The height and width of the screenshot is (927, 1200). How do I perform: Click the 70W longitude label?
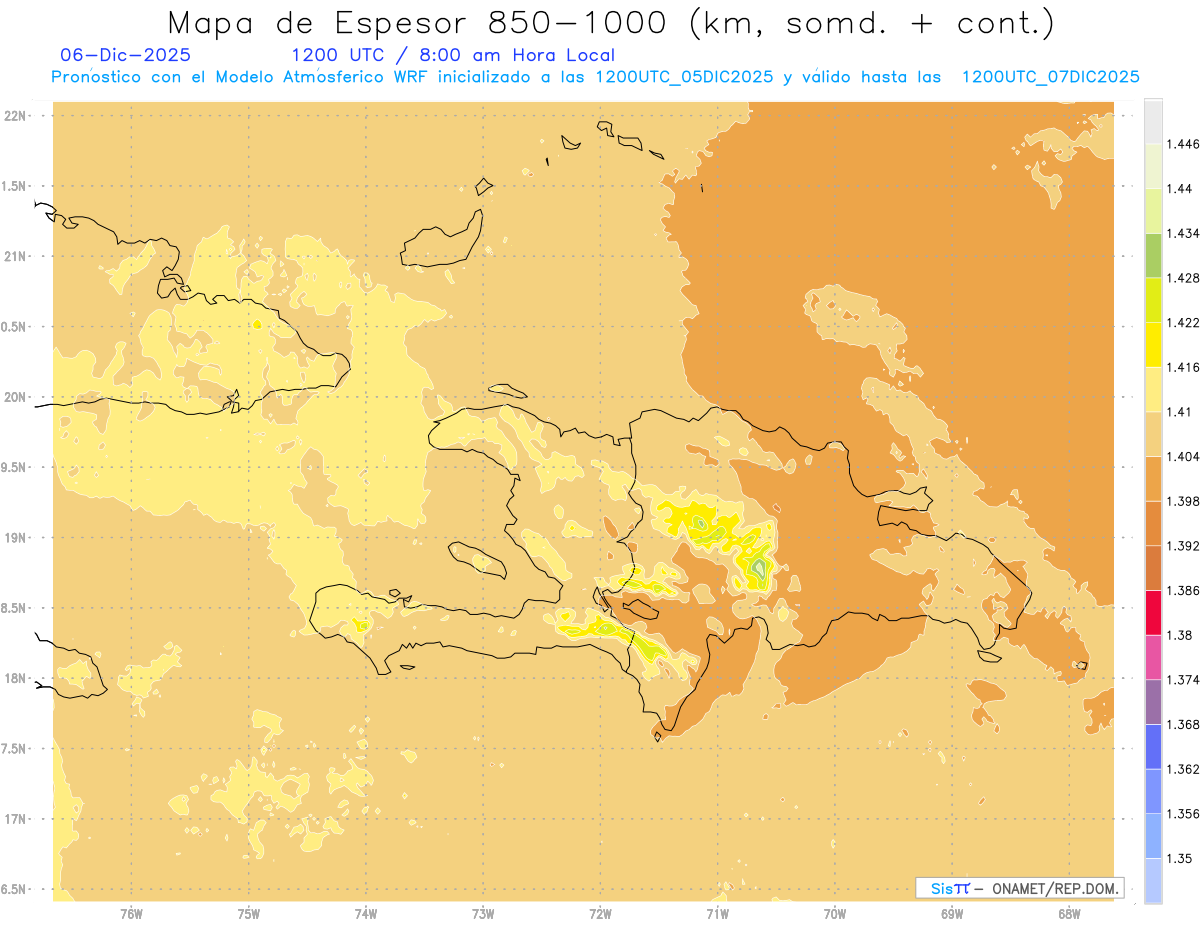(x=835, y=914)
